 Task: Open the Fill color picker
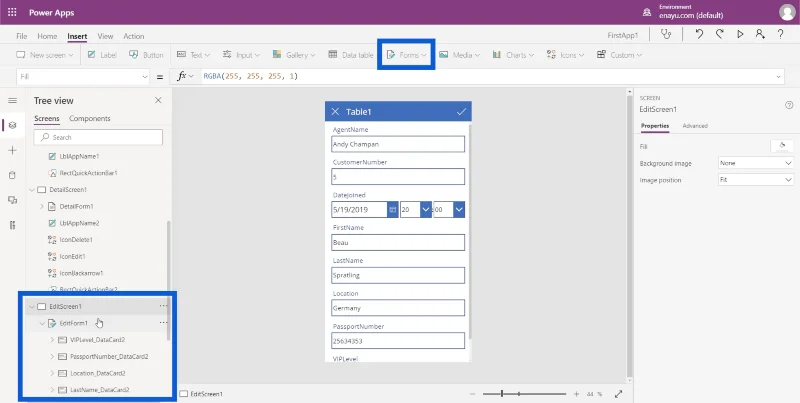tap(782, 146)
